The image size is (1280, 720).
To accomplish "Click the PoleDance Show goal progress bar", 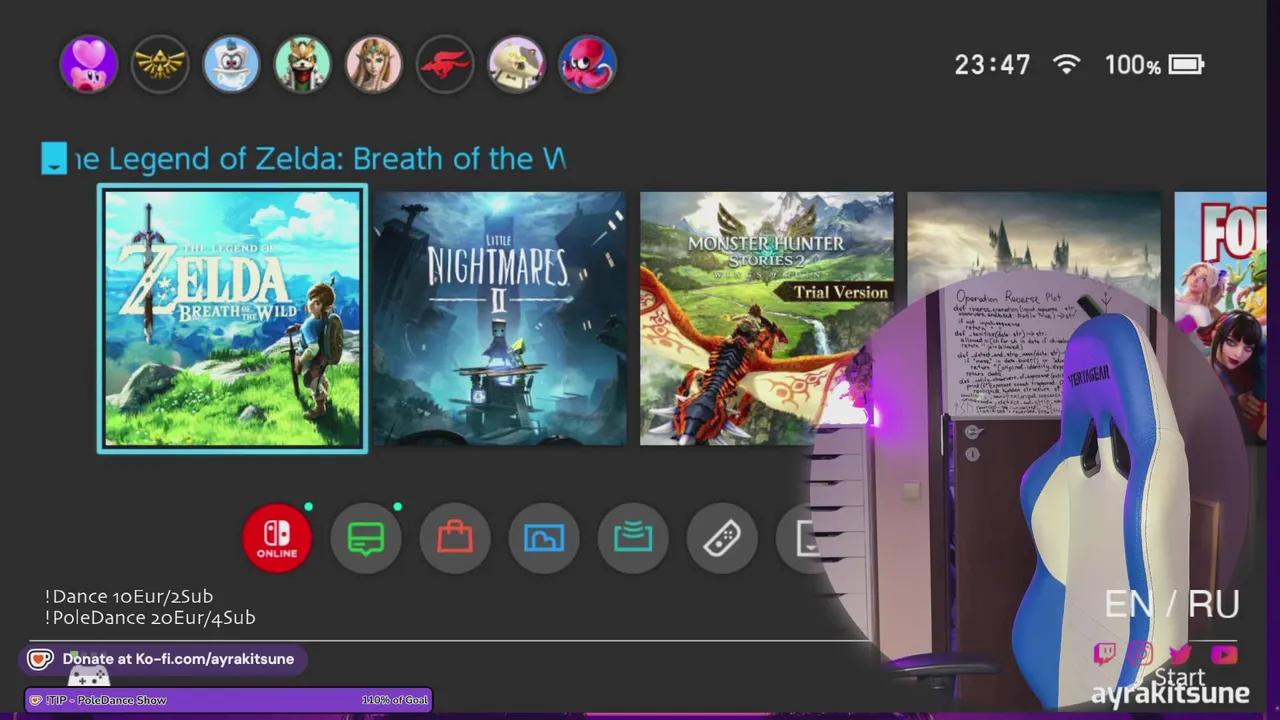I will [229, 700].
